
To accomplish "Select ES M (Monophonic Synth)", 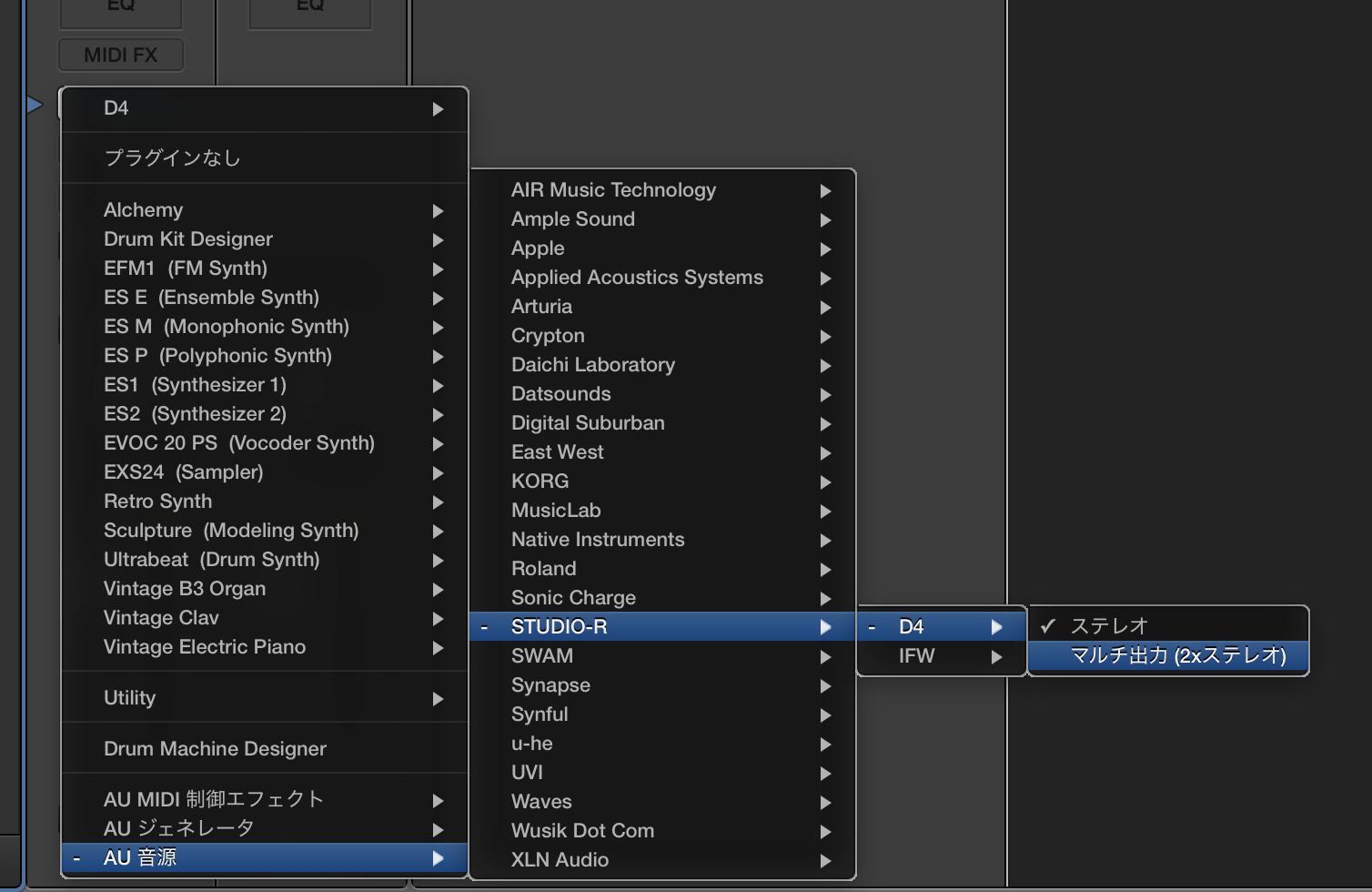I will [265, 327].
